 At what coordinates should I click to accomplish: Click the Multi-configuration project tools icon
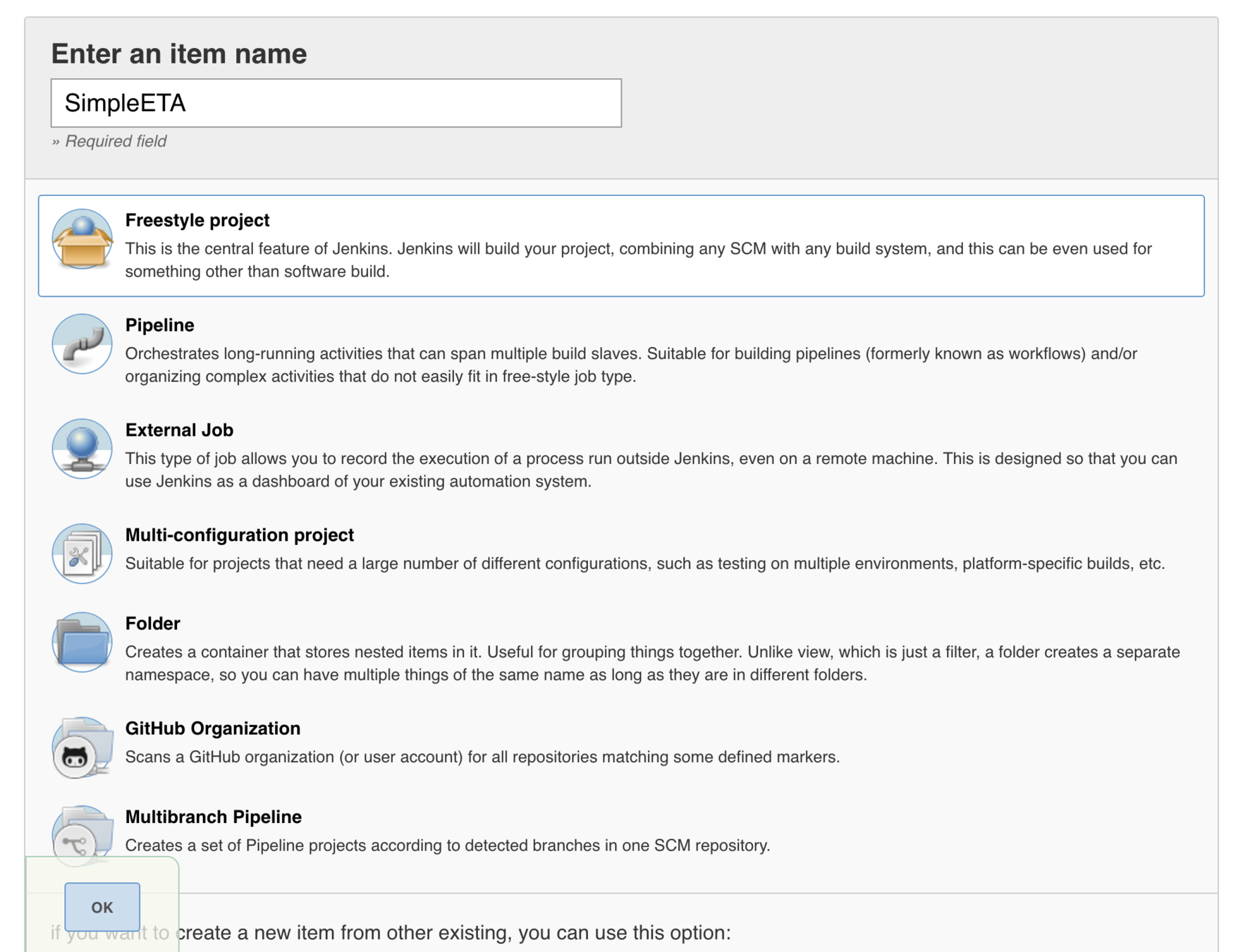click(82, 554)
